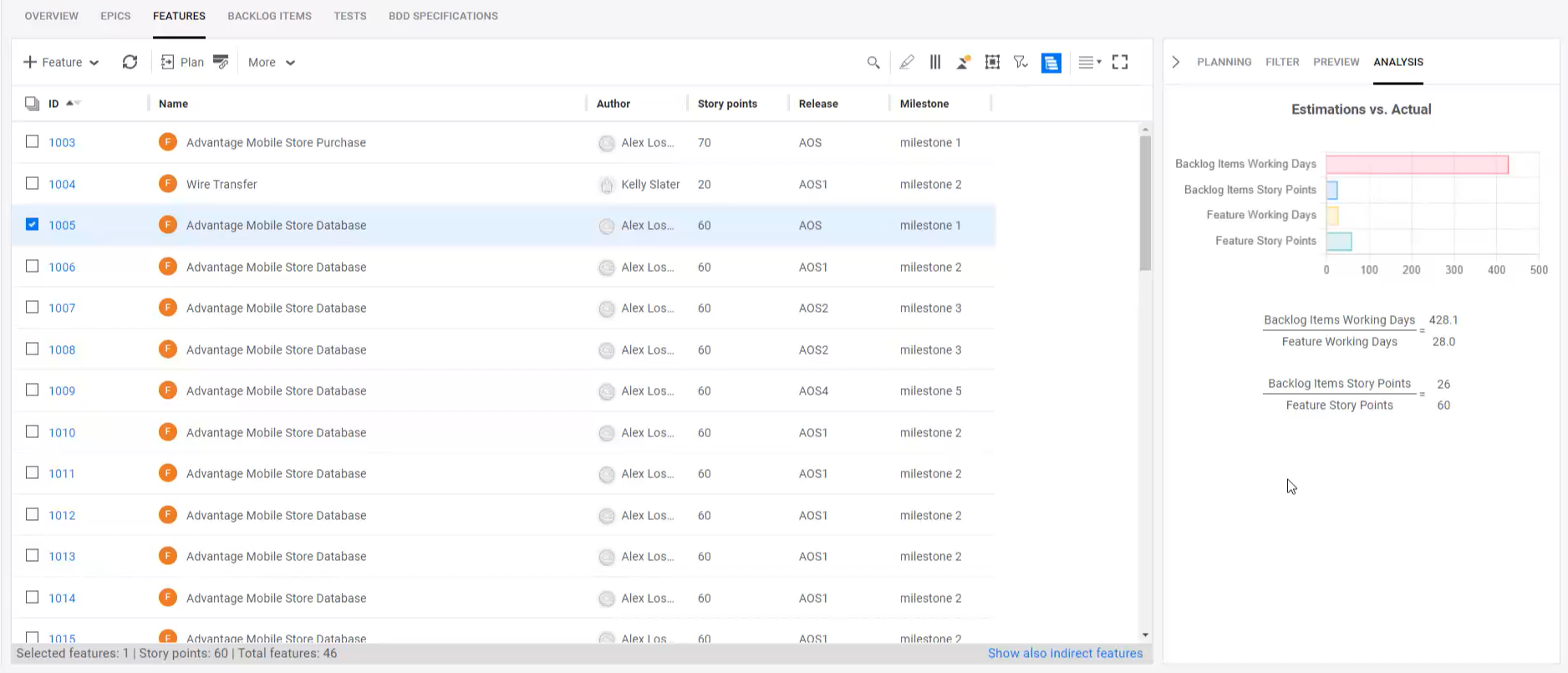Click the pink Backlog Items Working Days bar
Screen dimensions: 1568x673
pos(1417,165)
